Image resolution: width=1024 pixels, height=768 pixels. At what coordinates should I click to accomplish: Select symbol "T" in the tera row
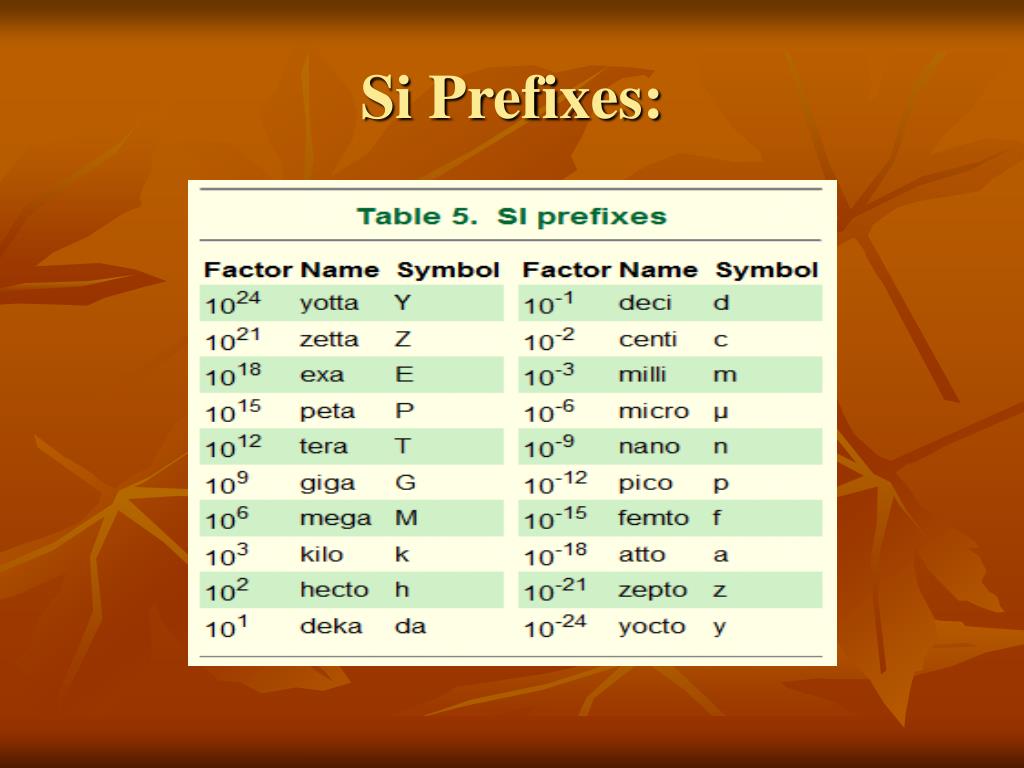[x=402, y=446]
